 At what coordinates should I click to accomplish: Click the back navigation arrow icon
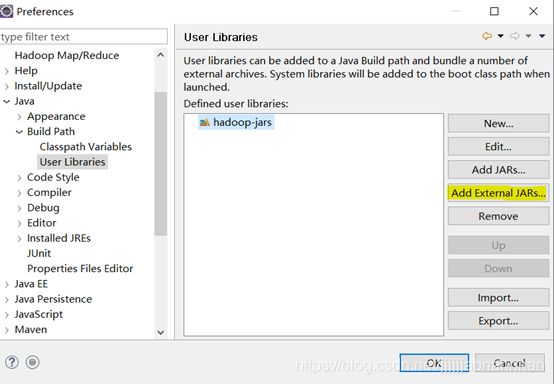pos(487,36)
